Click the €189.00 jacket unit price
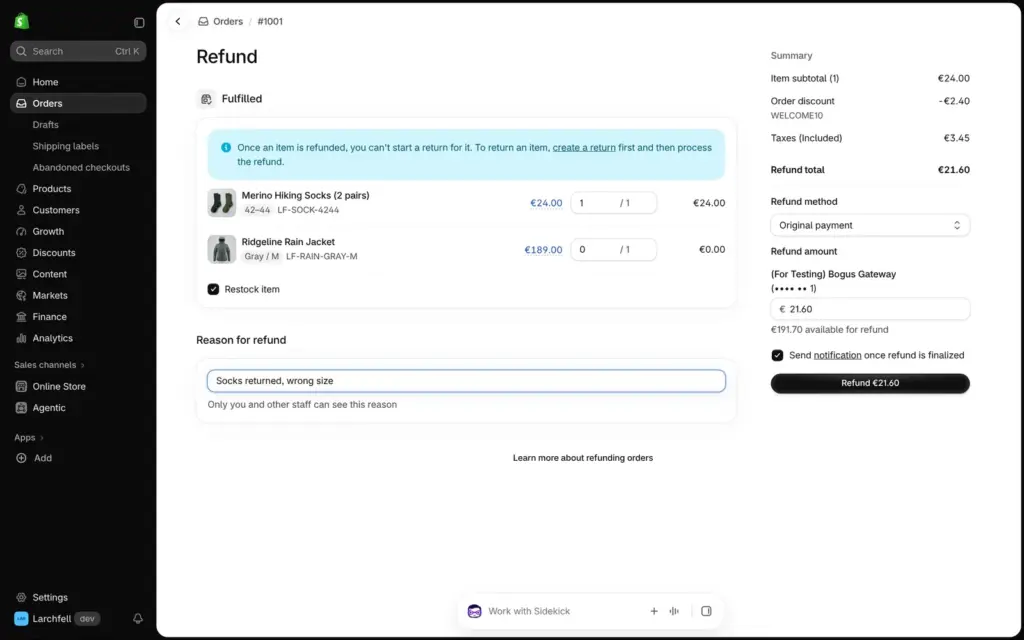Viewport: 1024px width, 640px height. (543, 249)
